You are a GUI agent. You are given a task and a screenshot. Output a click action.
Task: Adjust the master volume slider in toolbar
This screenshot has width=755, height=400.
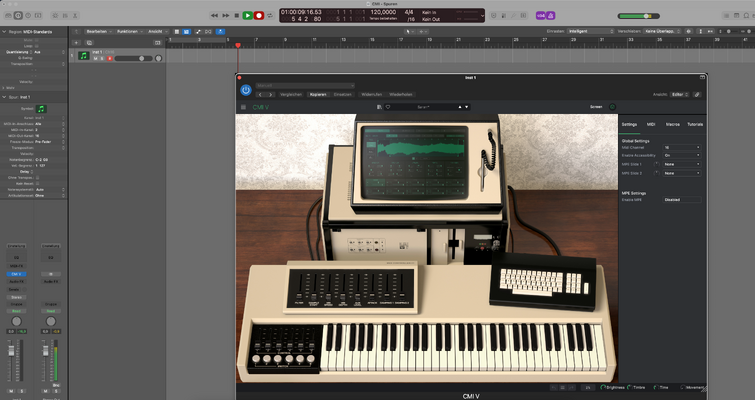click(x=638, y=16)
